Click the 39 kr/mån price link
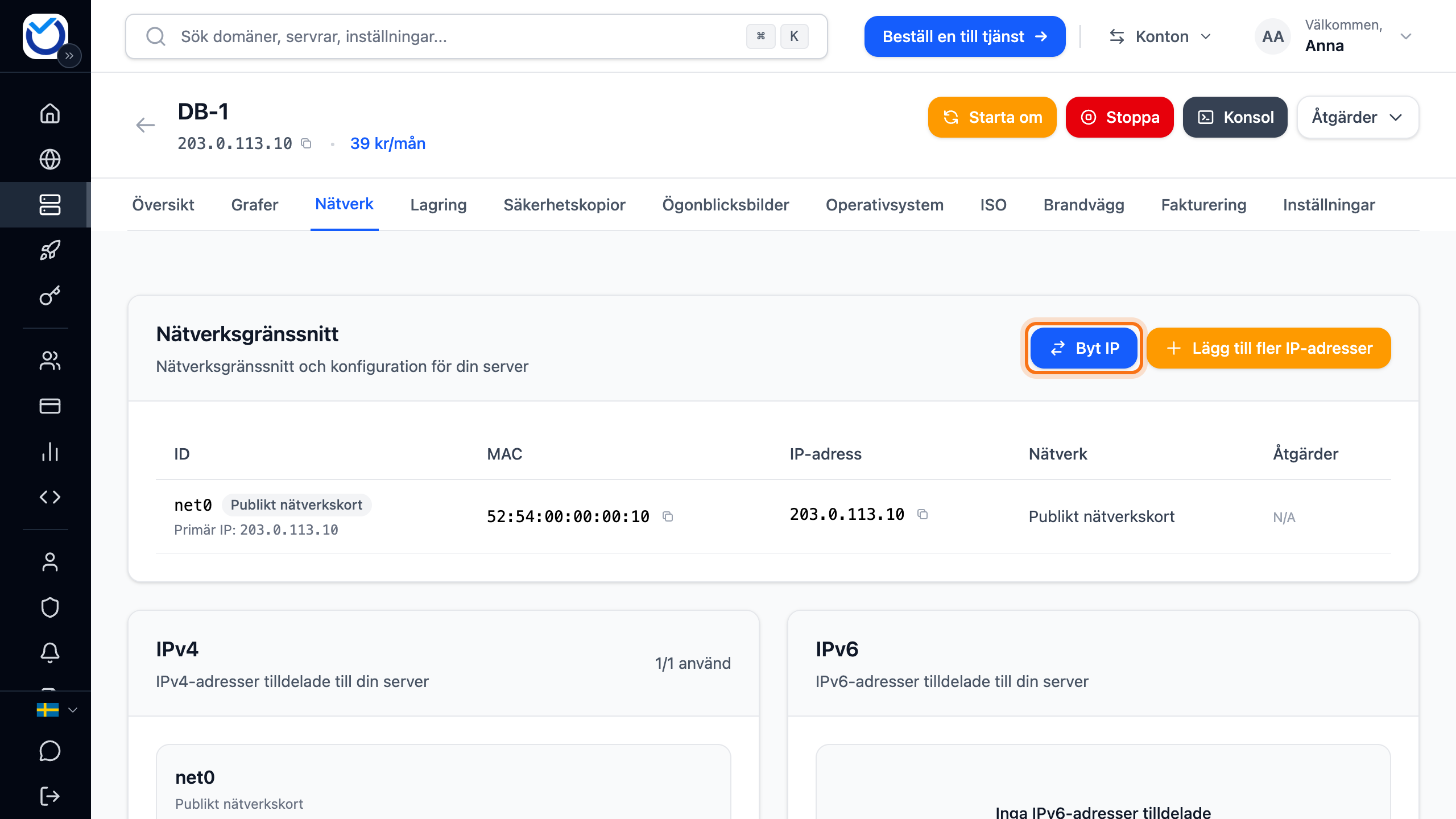This screenshot has height=819, width=1456. (x=388, y=143)
